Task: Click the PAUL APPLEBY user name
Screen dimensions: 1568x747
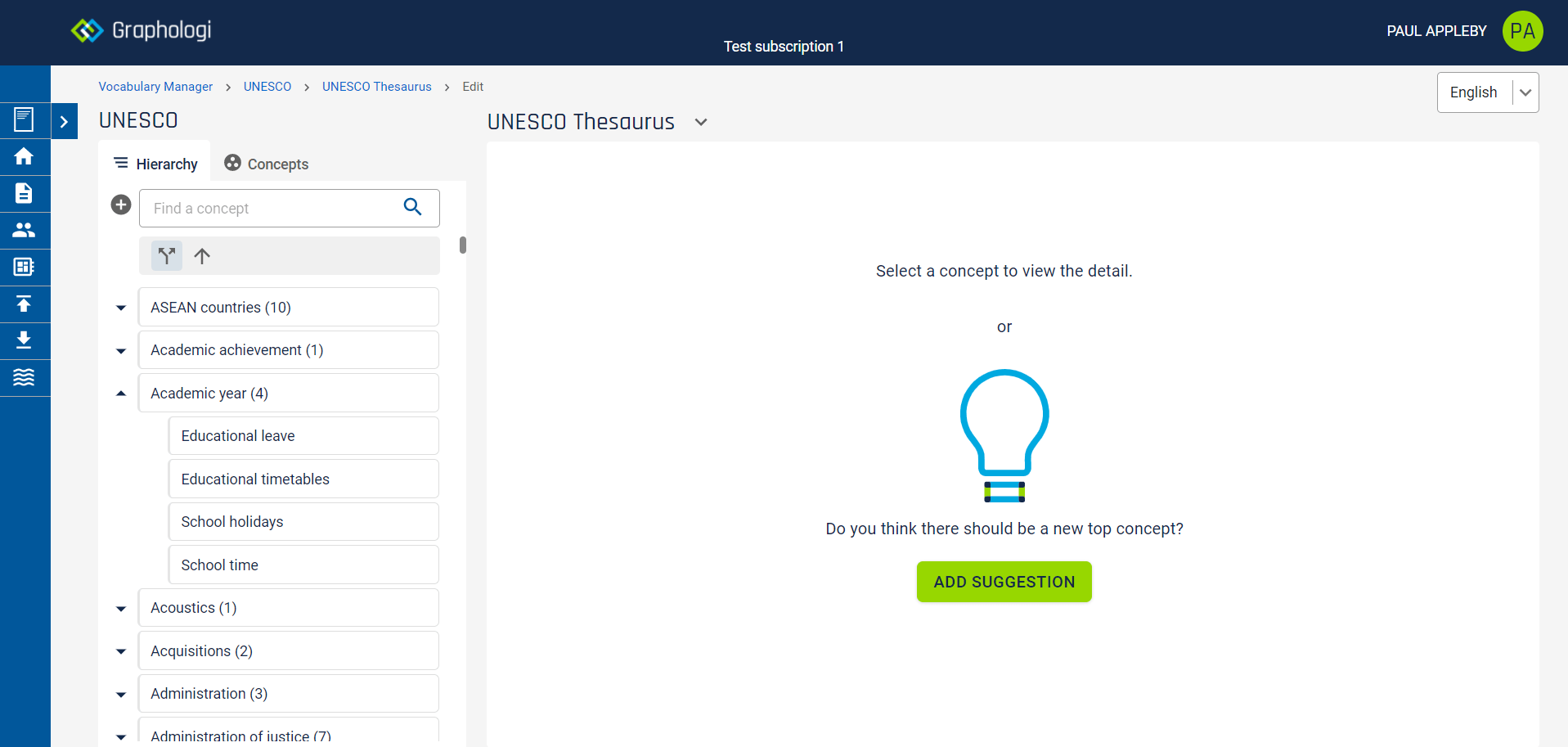Action: (x=1436, y=31)
